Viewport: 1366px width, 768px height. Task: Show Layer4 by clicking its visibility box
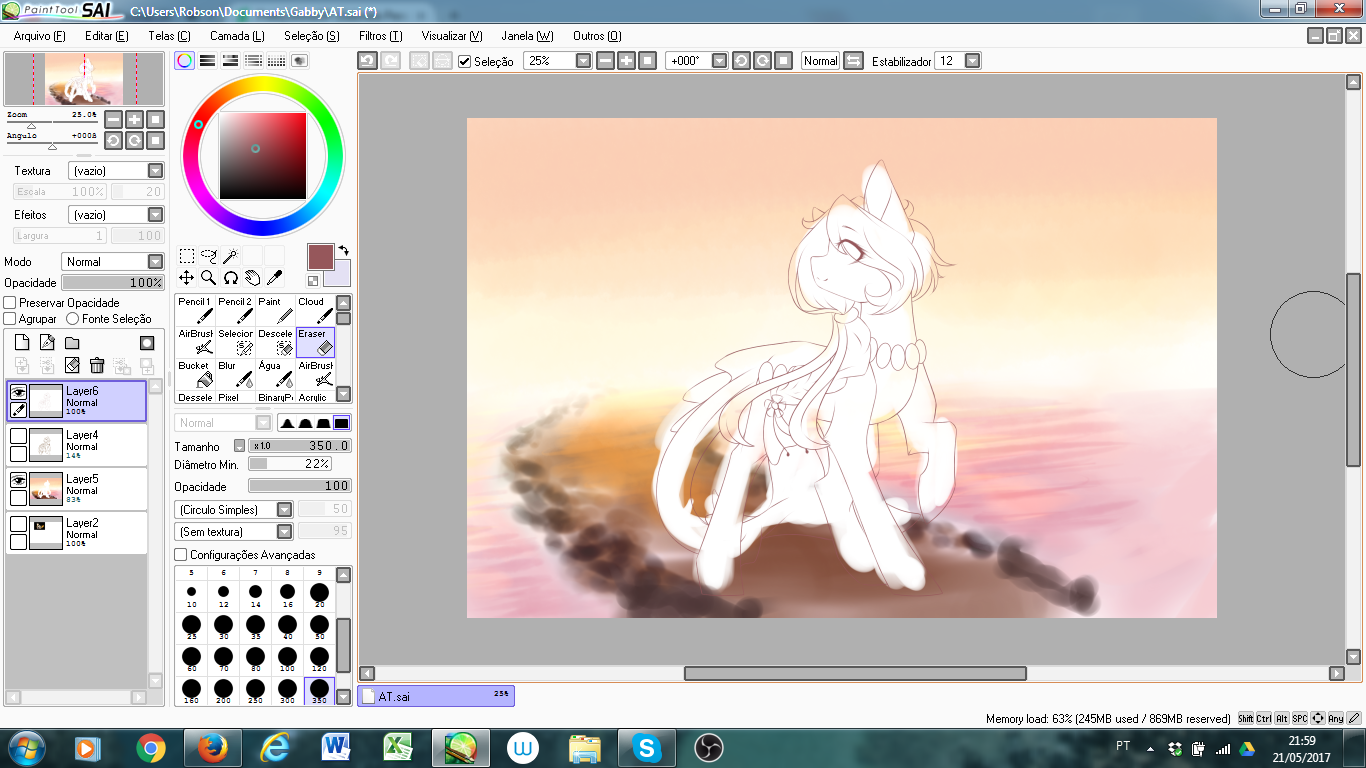[18, 436]
